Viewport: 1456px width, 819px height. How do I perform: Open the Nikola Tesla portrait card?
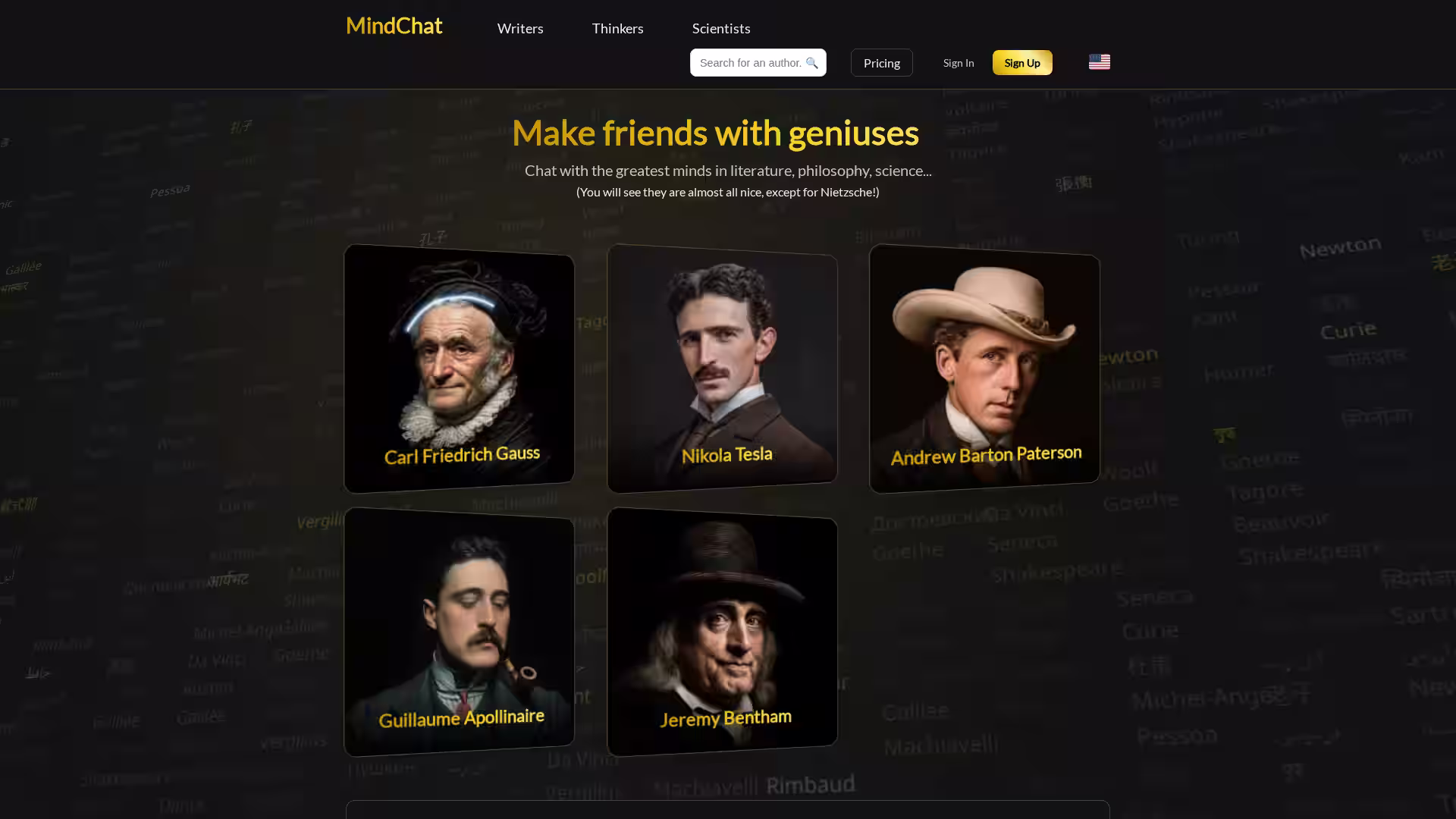coord(722,369)
